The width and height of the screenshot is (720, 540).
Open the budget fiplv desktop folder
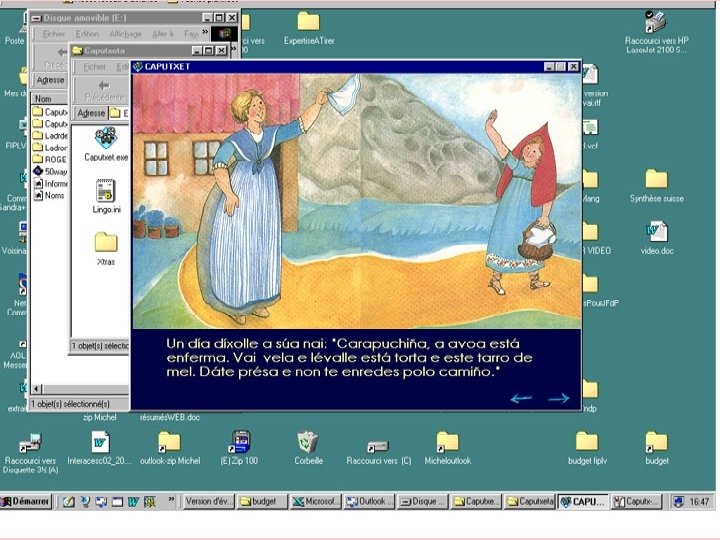click(587, 448)
